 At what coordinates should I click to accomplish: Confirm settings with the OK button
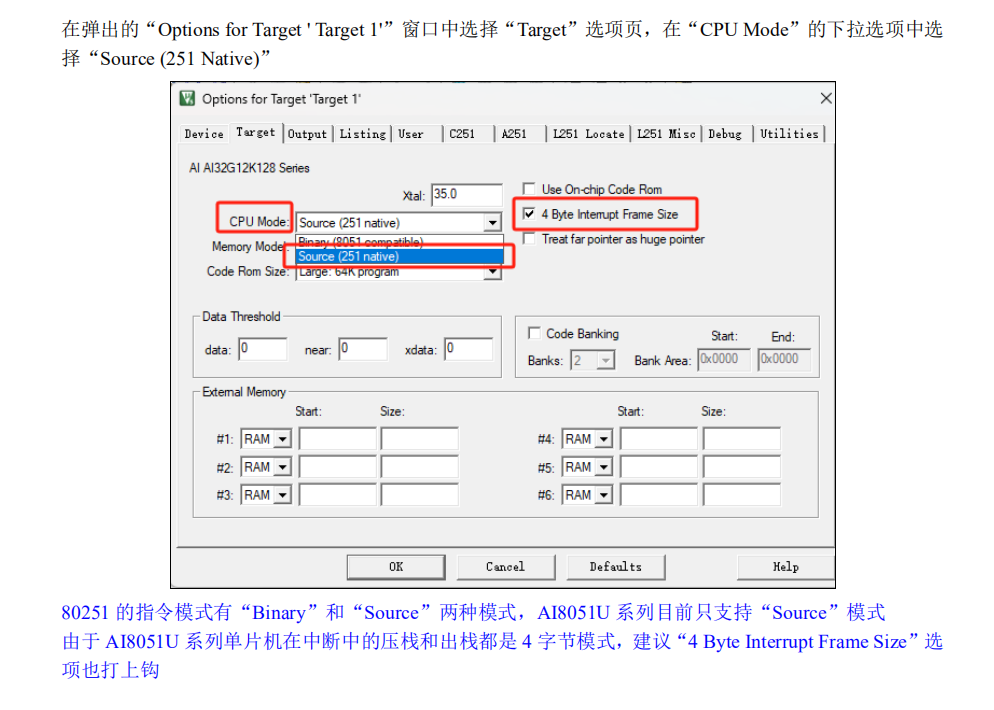click(396, 567)
